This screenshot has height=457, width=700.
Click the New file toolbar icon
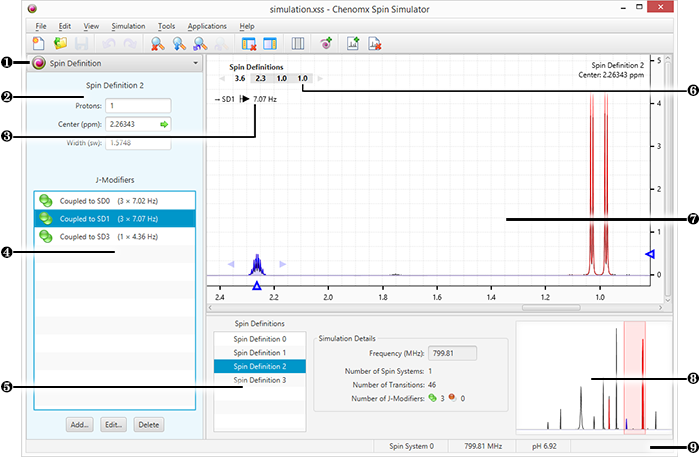click(38, 43)
